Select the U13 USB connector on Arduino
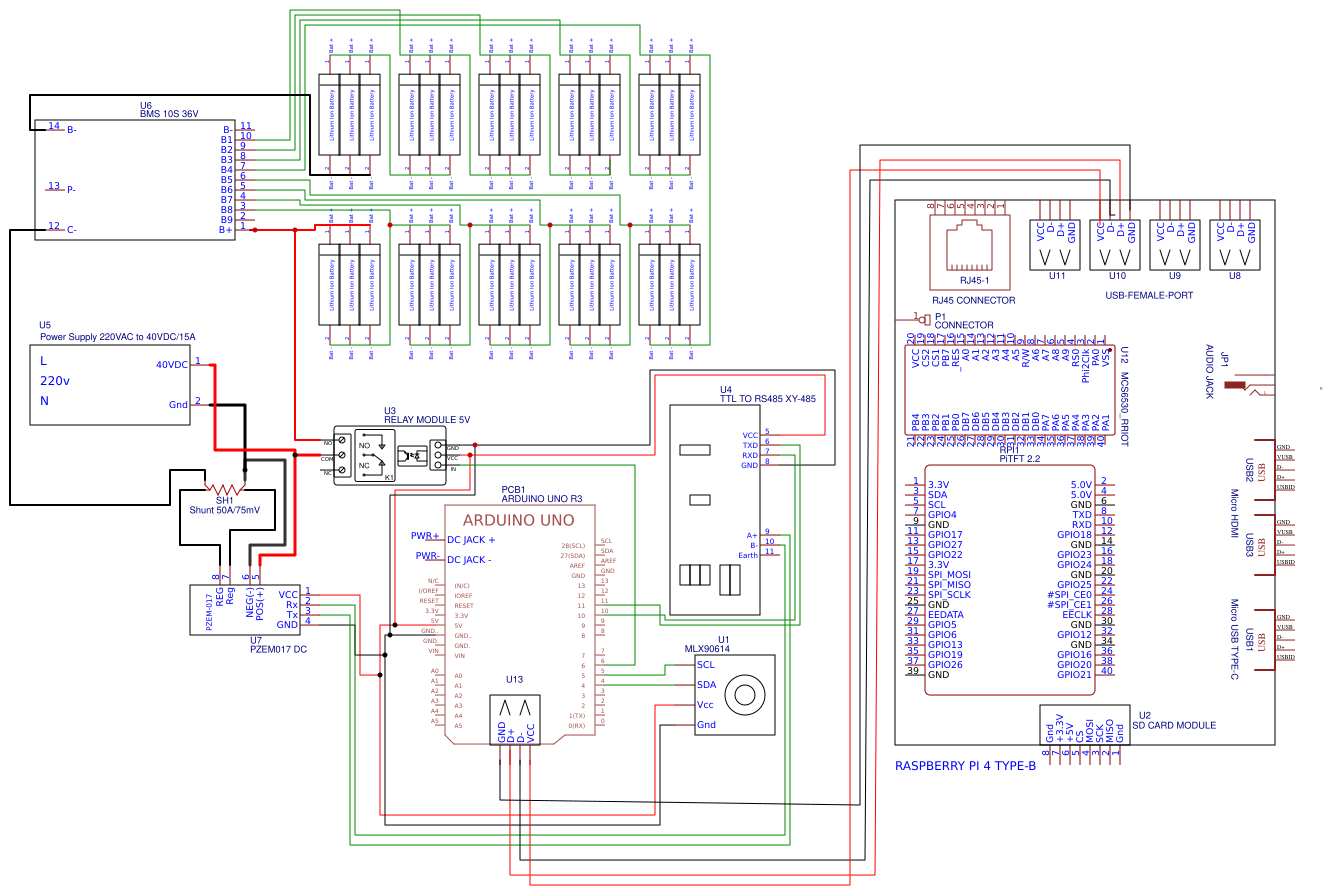1334x895 pixels. coord(514,719)
